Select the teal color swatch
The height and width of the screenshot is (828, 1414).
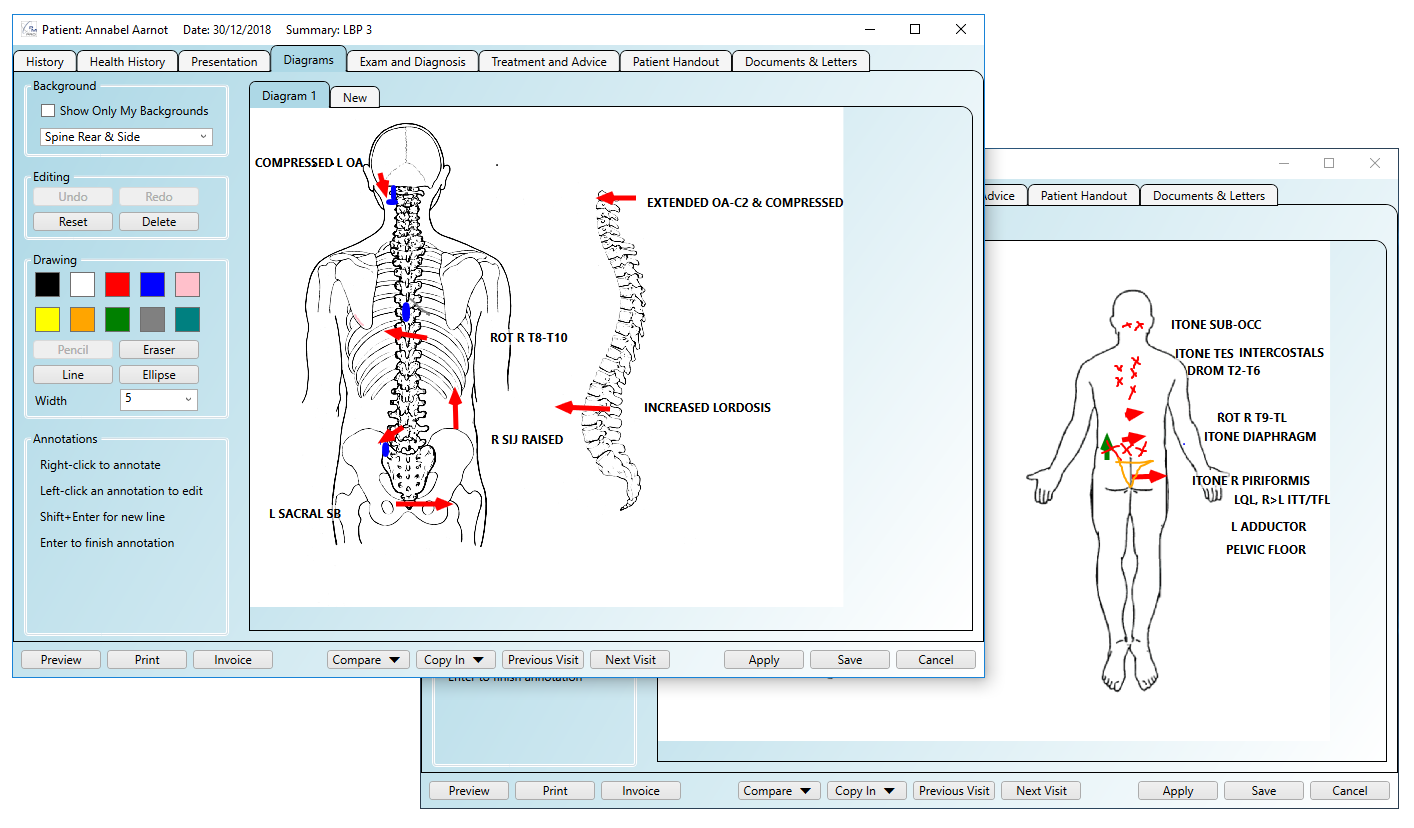click(187, 319)
